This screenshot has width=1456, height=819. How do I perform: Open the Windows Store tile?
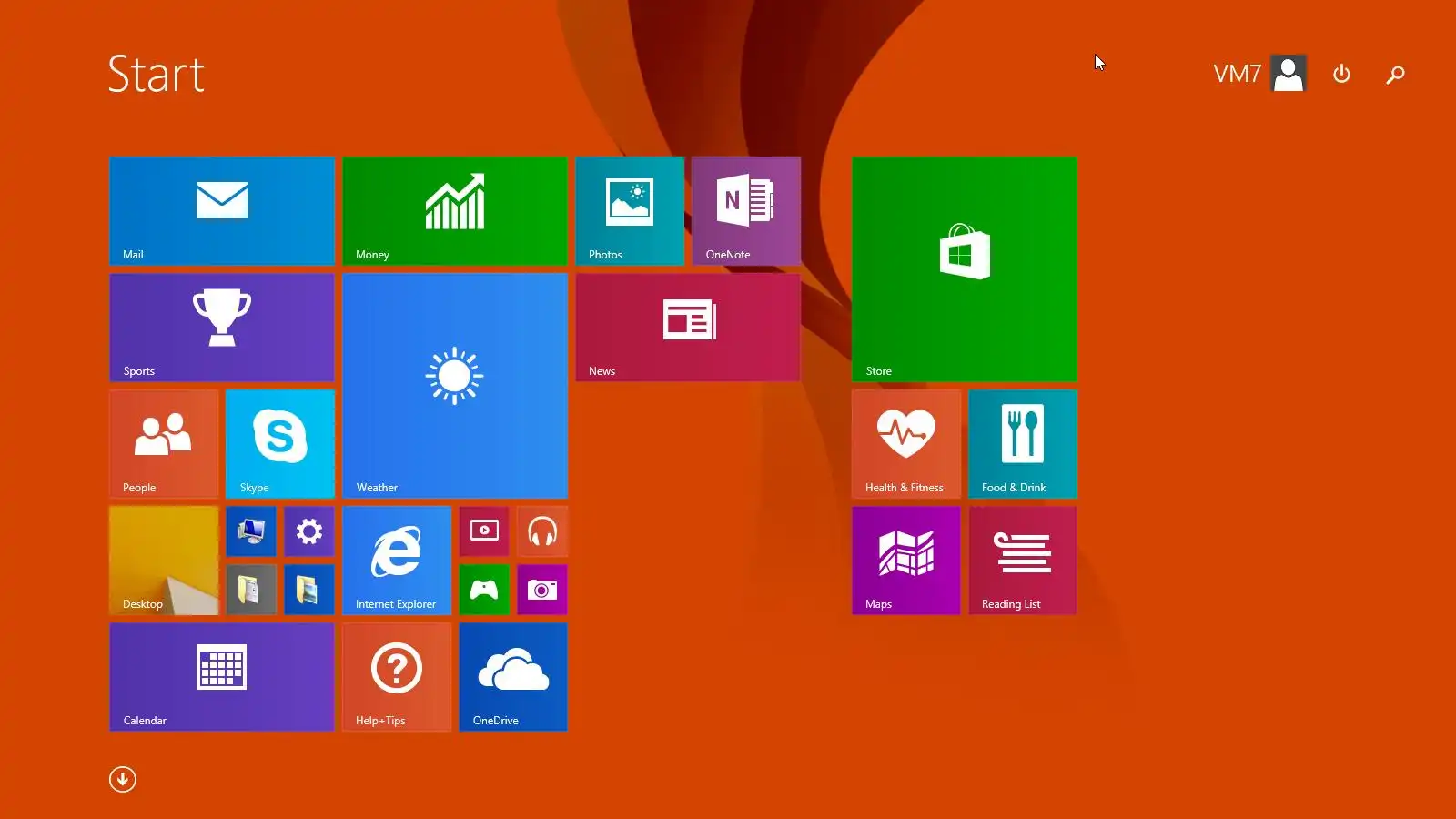(x=965, y=269)
